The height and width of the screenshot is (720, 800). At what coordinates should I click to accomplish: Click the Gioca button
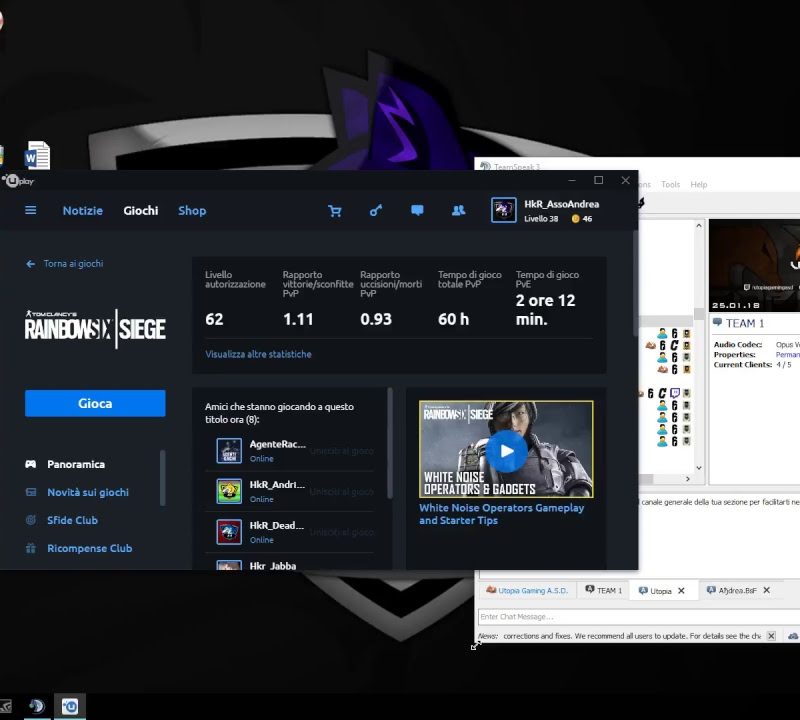(x=95, y=403)
